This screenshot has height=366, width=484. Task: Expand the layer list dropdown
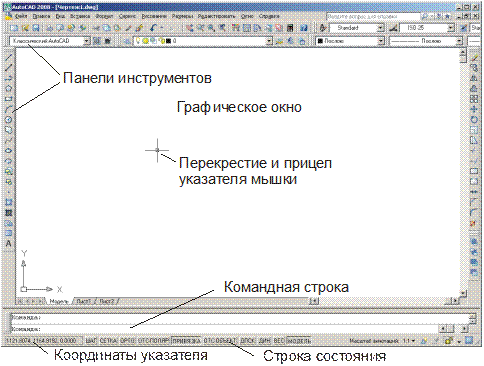269,41
